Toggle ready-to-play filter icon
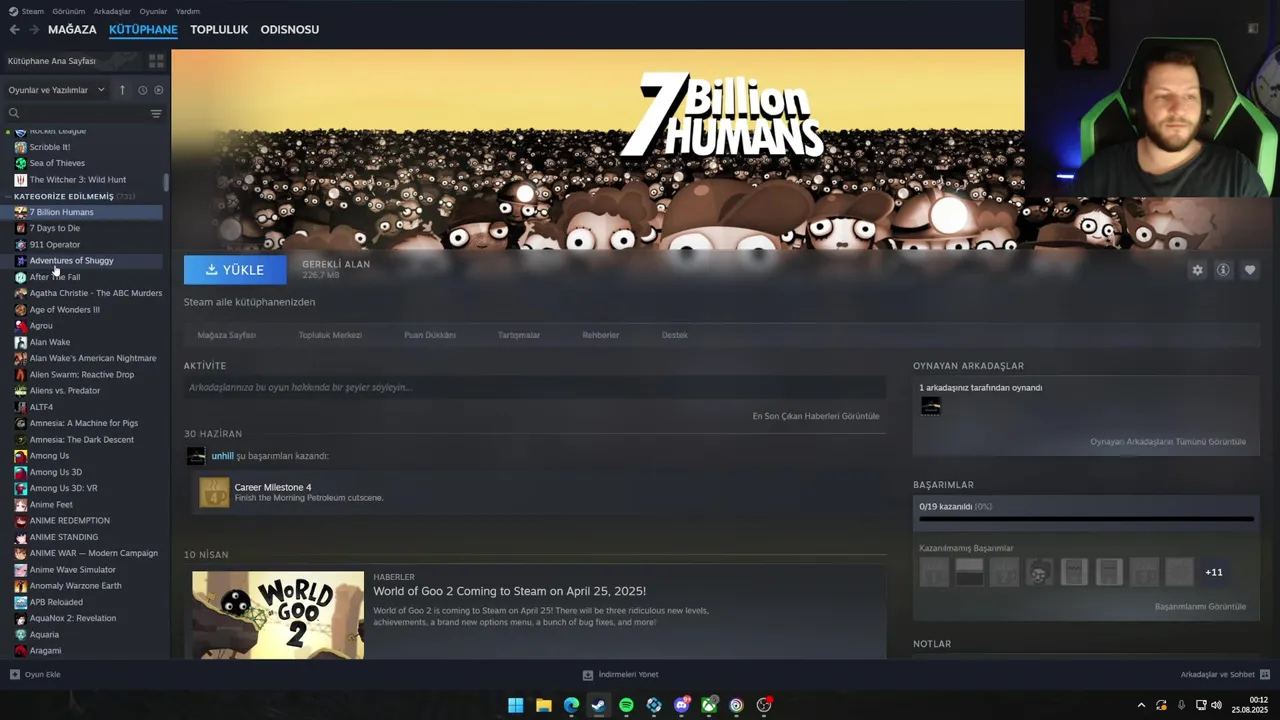This screenshot has width=1280, height=720. click(158, 90)
